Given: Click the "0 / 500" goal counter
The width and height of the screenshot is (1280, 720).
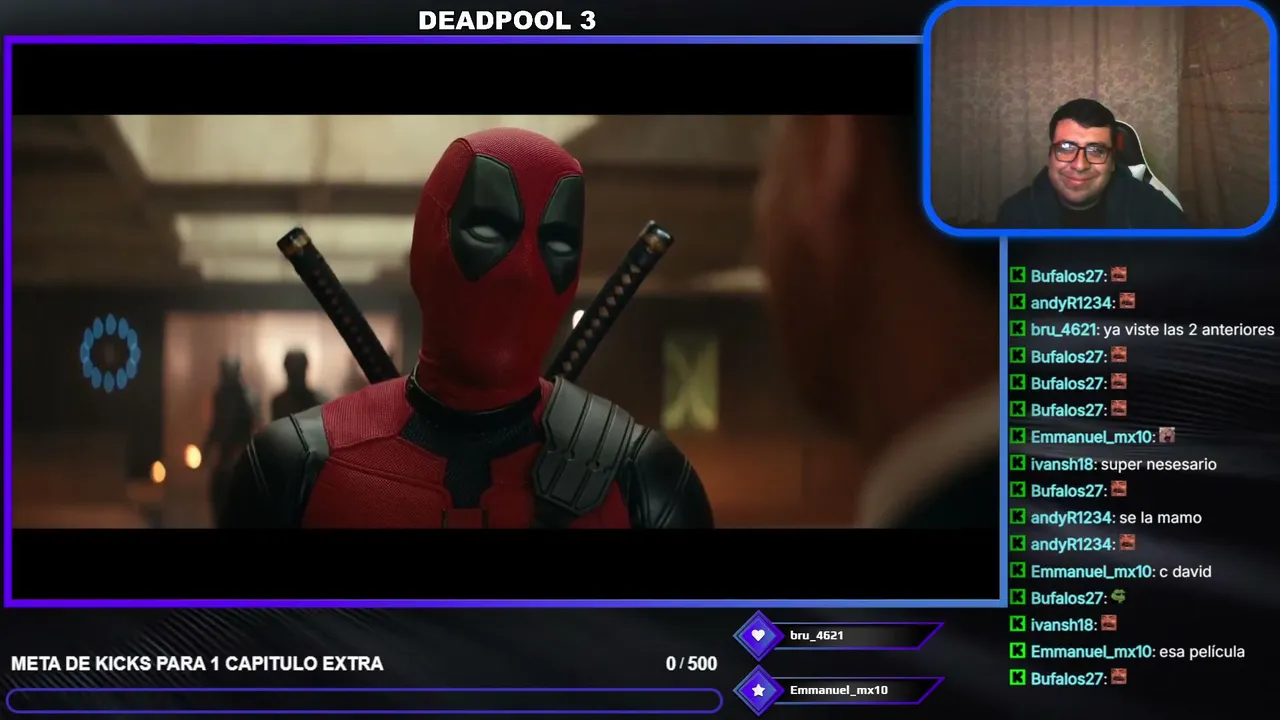Looking at the screenshot, I should click(691, 664).
